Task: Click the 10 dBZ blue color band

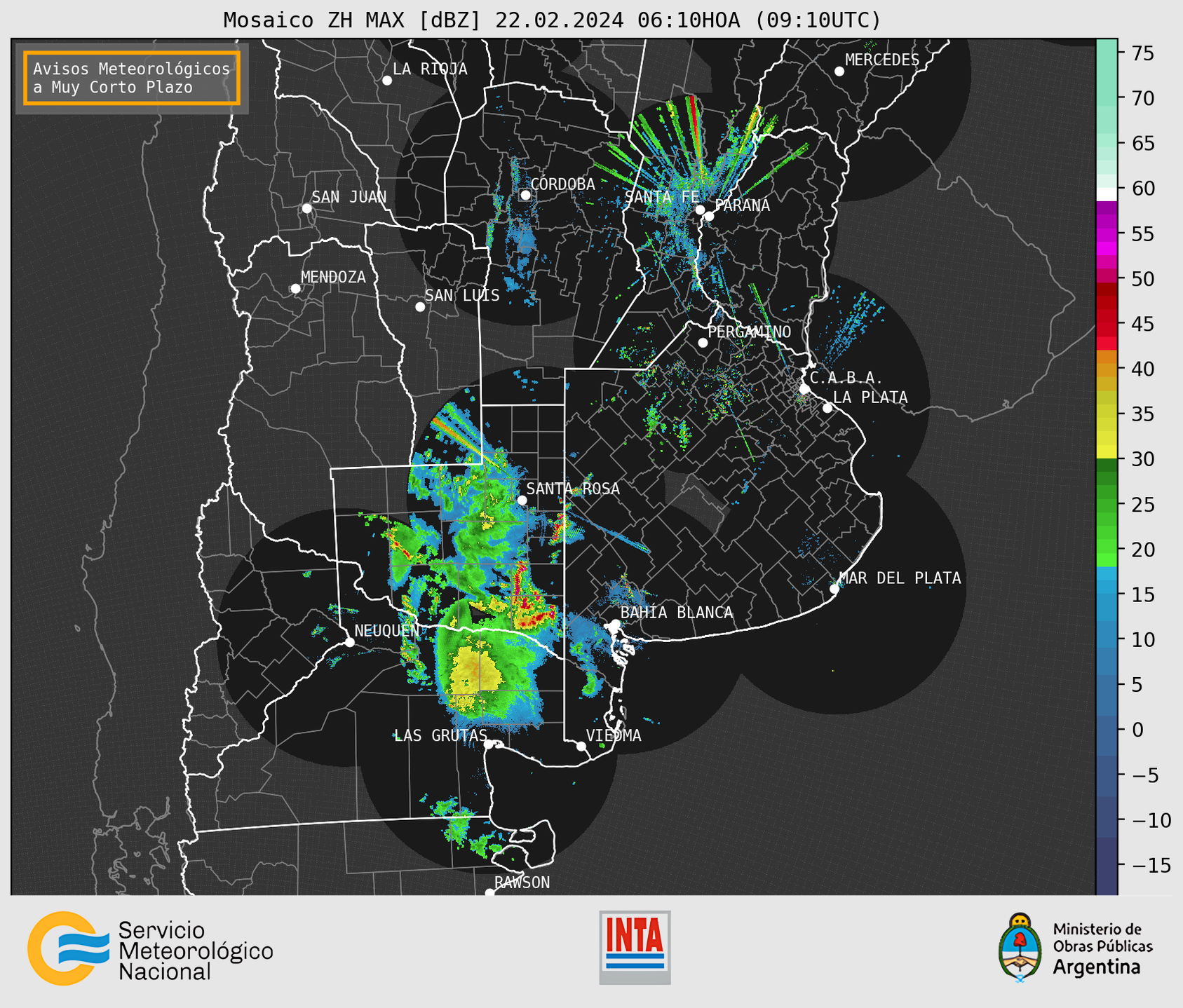Action: [1107, 639]
